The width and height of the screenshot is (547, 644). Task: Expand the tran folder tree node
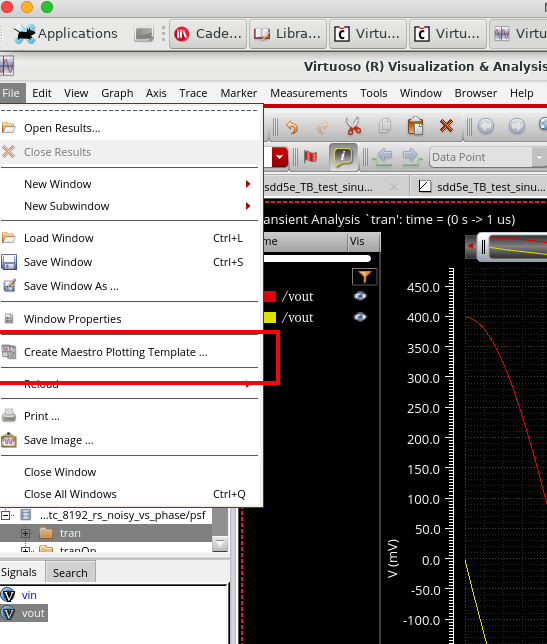(25, 533)
